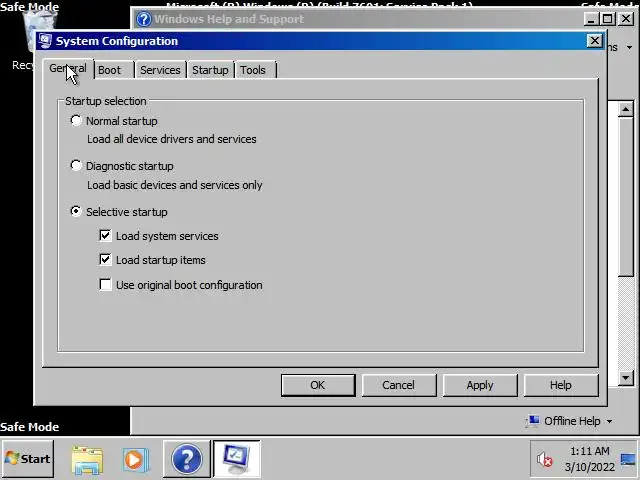Screen dimensions: 640x480
Task: Select Selective startup radio button
Action: [x=76, y=211]
